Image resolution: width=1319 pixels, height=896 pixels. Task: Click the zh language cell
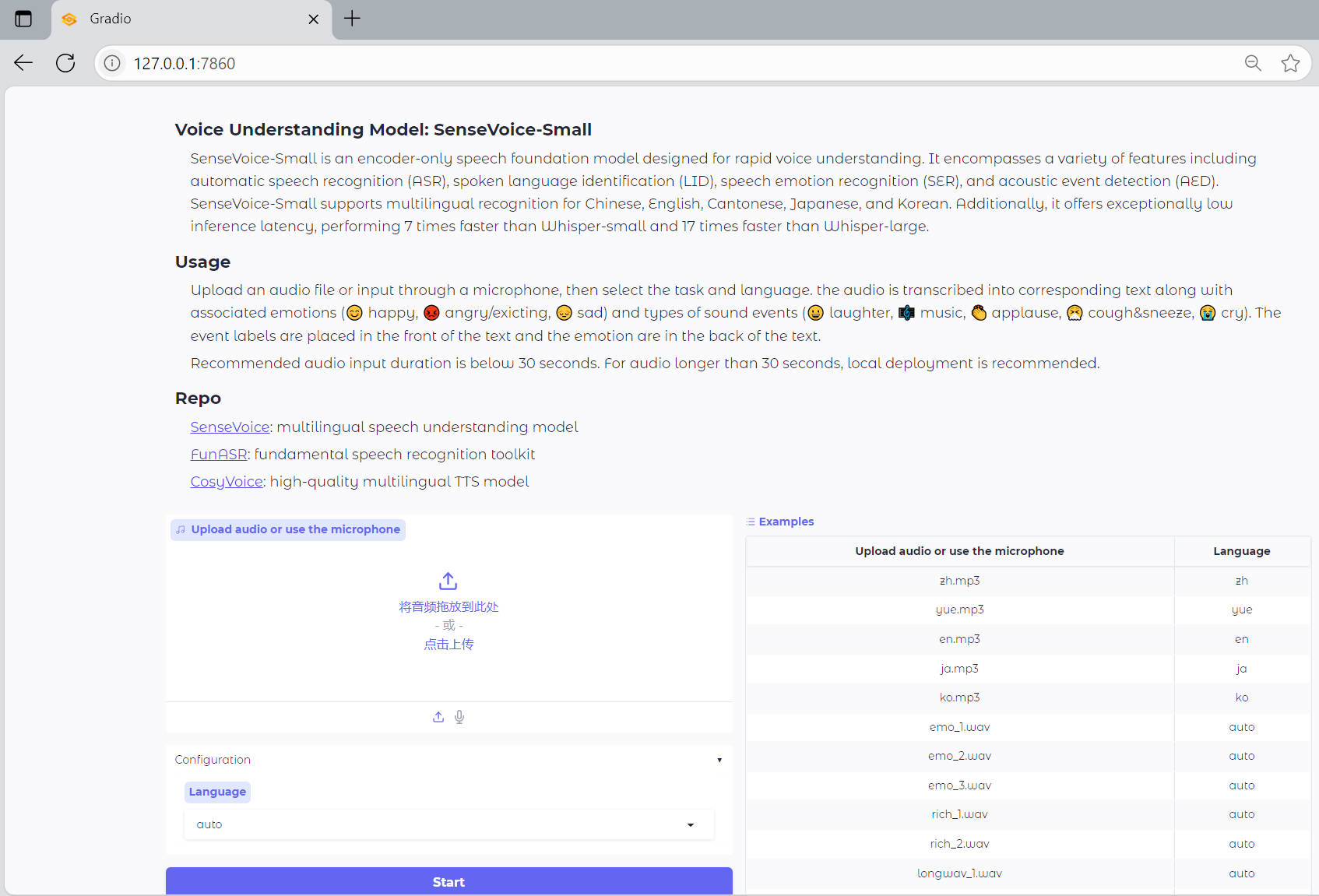[x=1242, y=581]
